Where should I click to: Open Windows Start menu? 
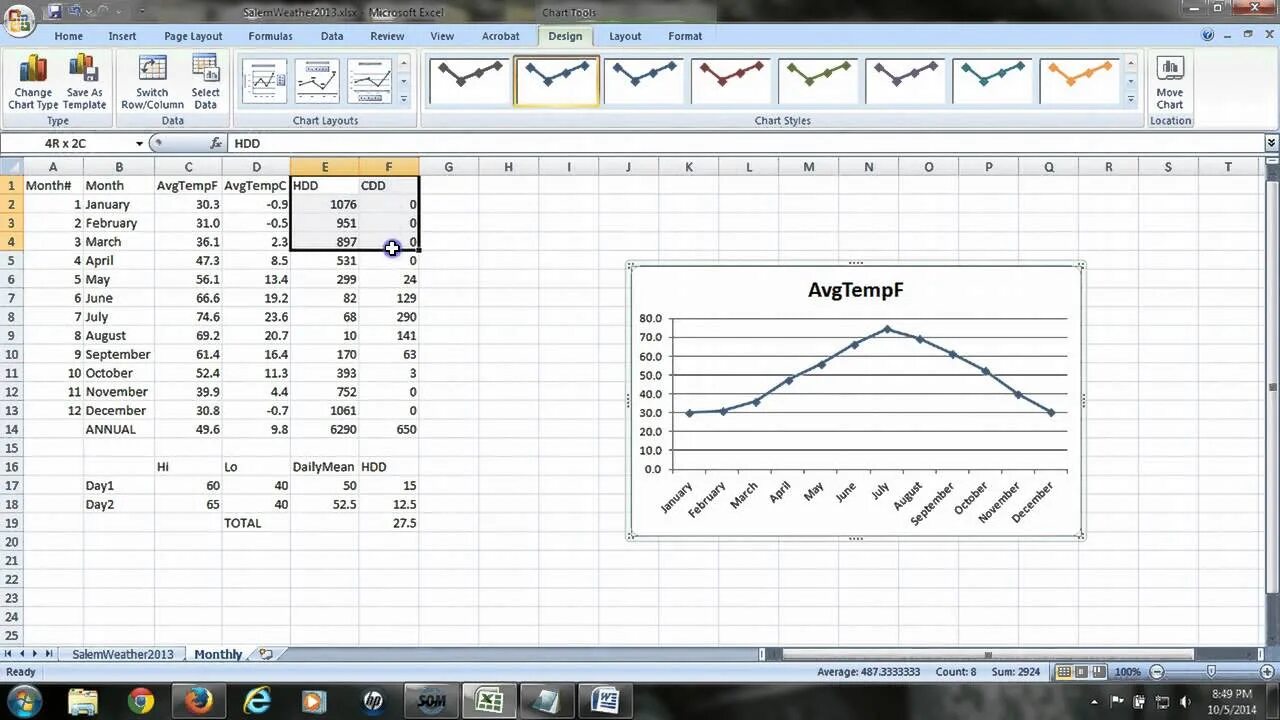click(24, 700)
